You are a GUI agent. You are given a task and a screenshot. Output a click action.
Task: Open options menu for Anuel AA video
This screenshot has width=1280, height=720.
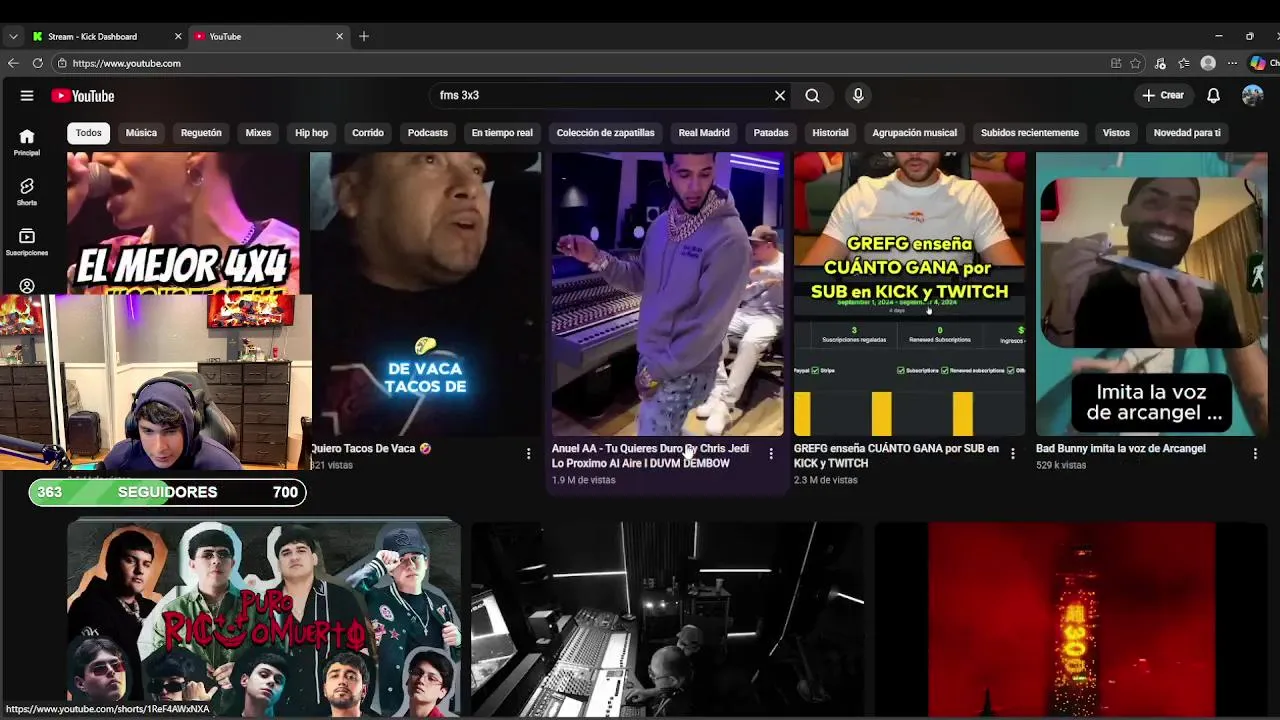pyautogui.click(x=770, y=454)
